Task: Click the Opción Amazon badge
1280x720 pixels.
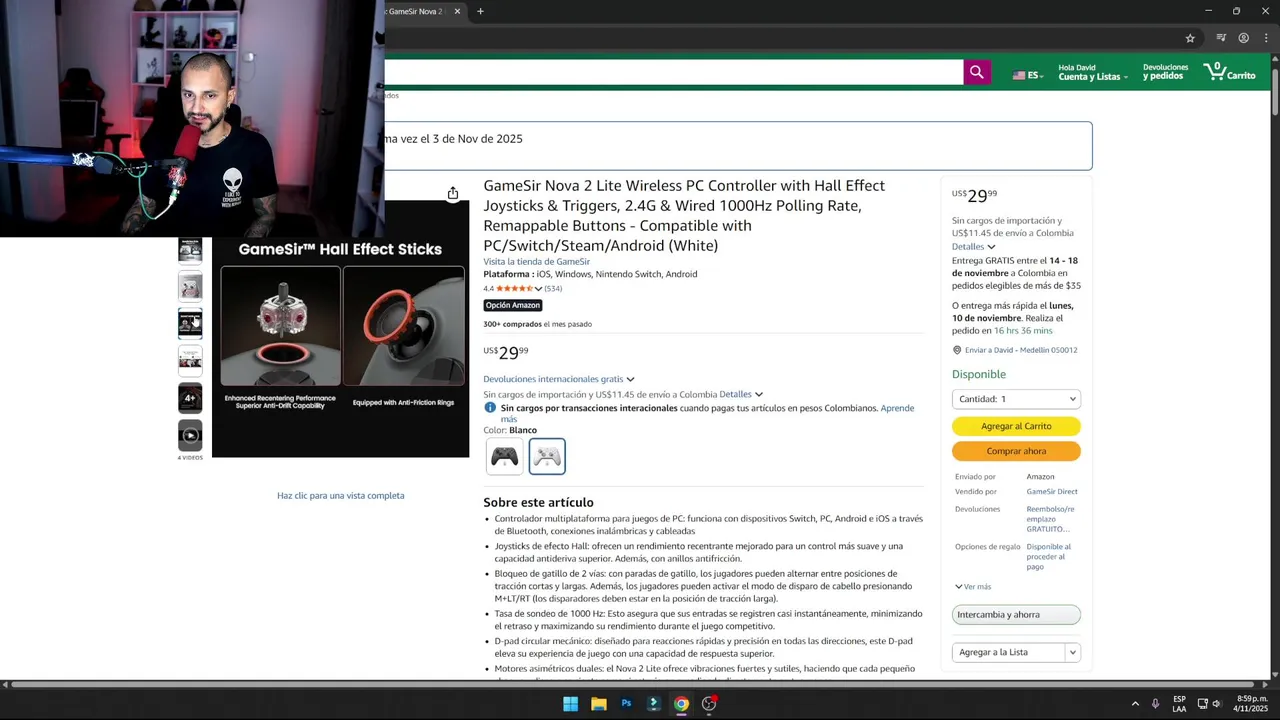Action: 513,305
